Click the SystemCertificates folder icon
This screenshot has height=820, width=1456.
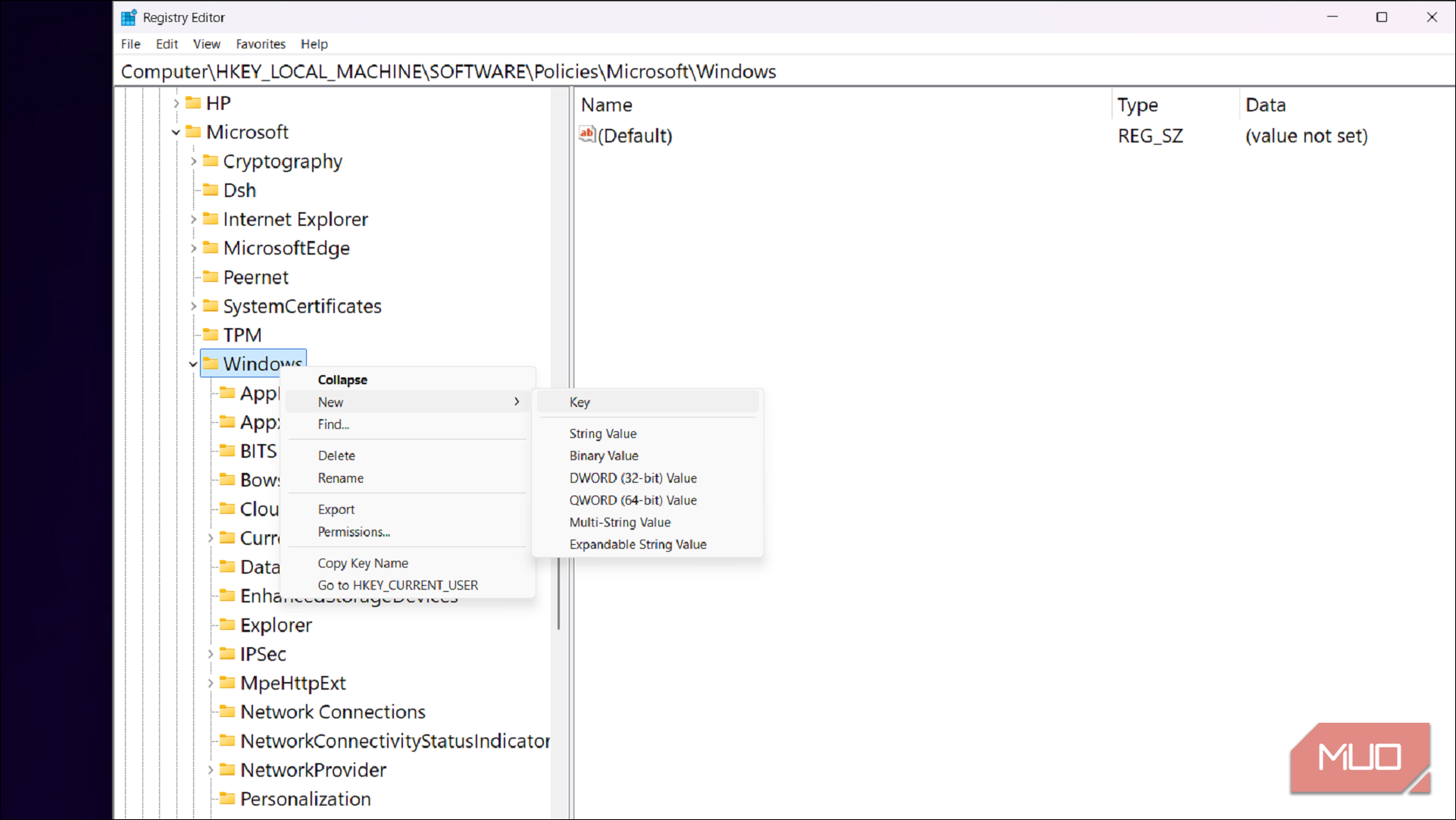click(x=211, y=305)
